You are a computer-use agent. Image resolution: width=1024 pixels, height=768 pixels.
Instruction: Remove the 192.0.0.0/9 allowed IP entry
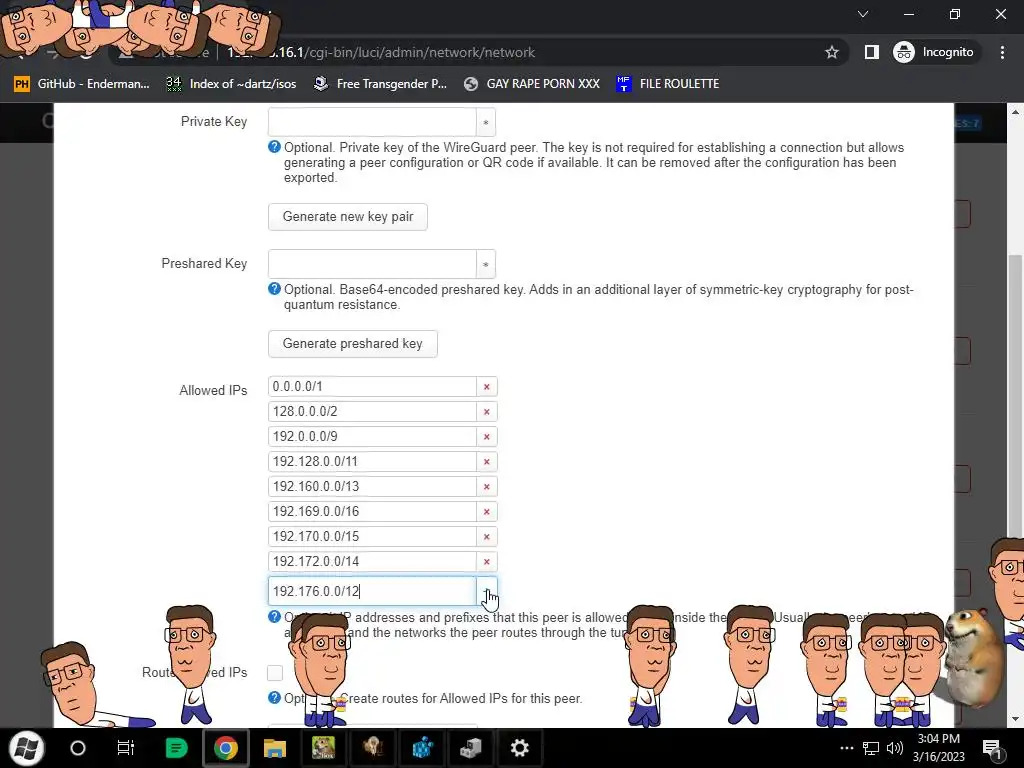pyautogui.click(x=487, y=437)
